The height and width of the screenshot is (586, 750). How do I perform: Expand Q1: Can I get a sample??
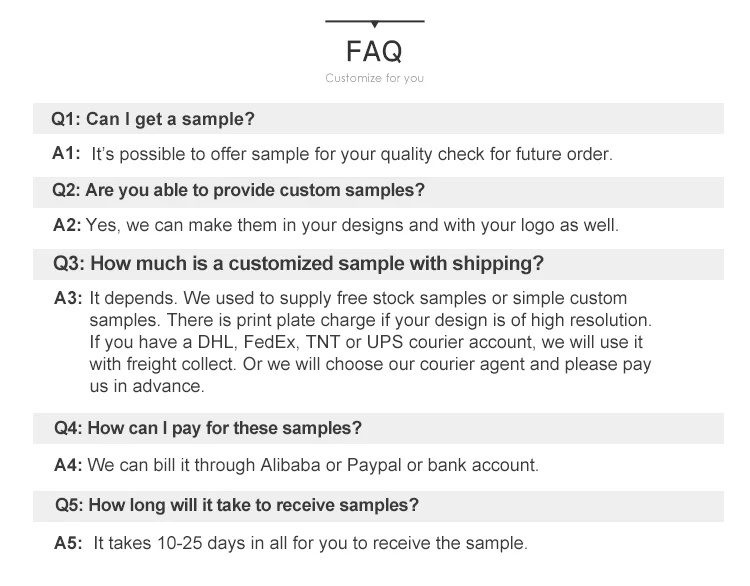153,119
